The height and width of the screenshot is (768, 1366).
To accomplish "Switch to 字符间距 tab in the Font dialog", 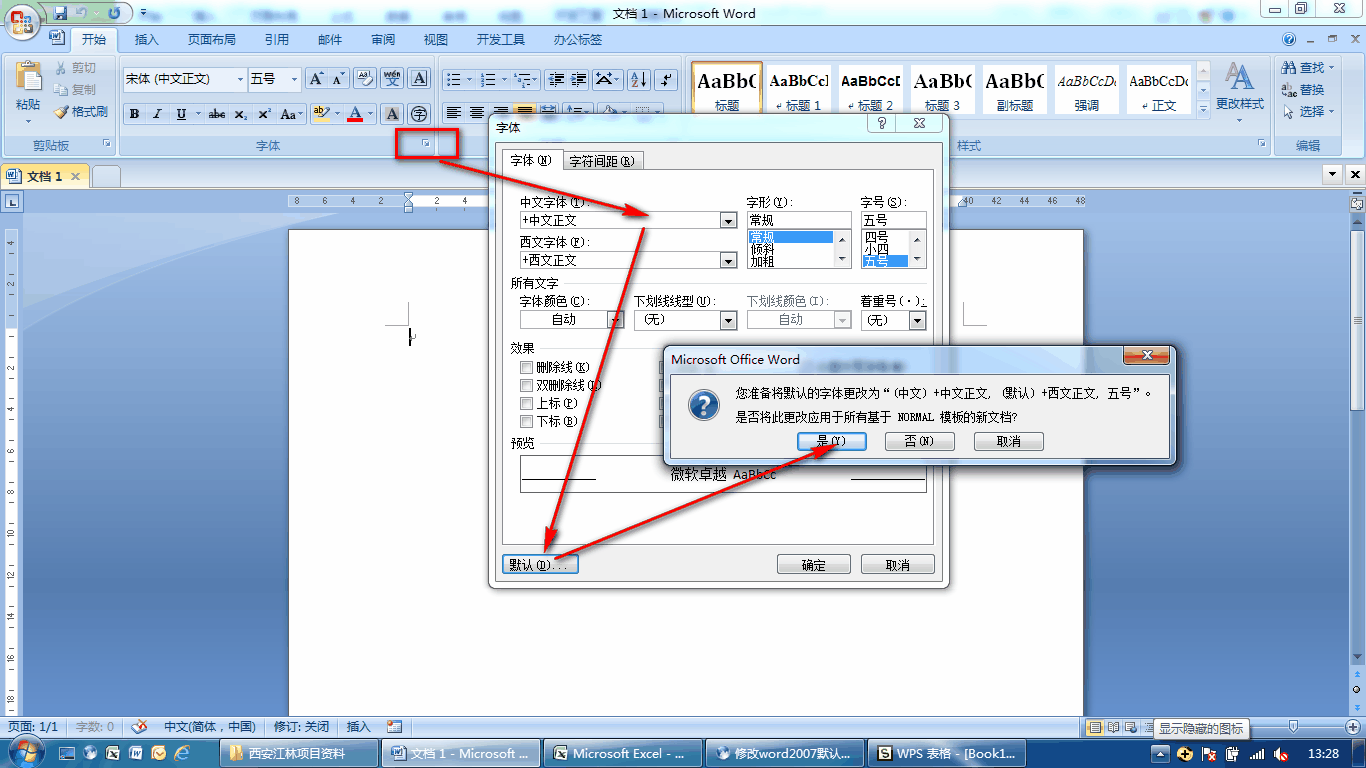I will click(x=601, y=161).
